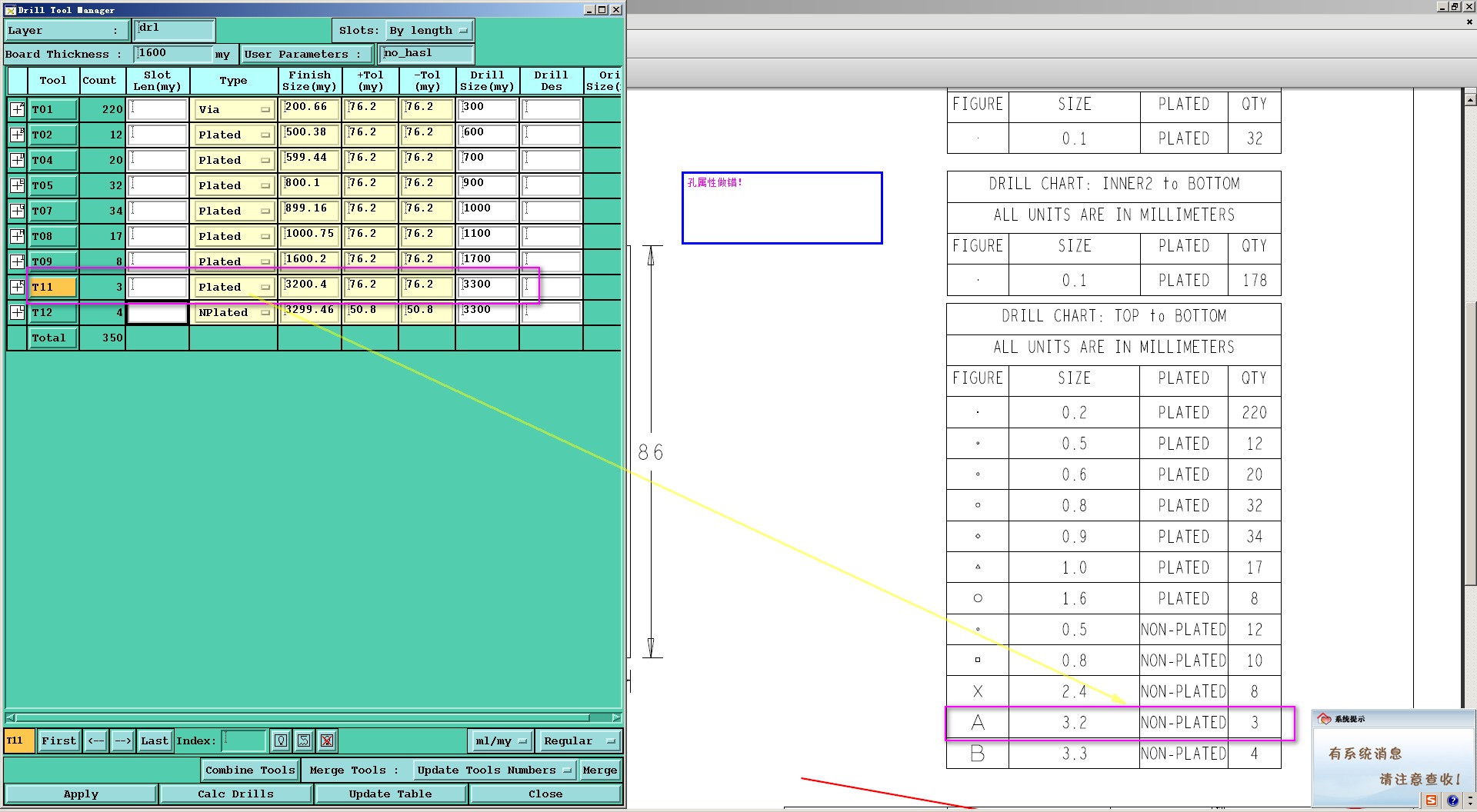This screenshot has width=1477, height=812.
Task: Click the blue help question mark icon
Action: tap(1452, 800)
